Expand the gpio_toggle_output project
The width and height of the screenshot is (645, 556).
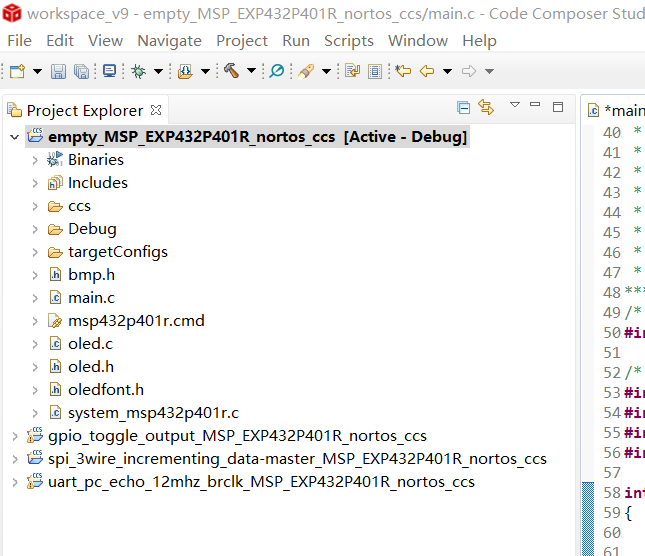[15, 436]
